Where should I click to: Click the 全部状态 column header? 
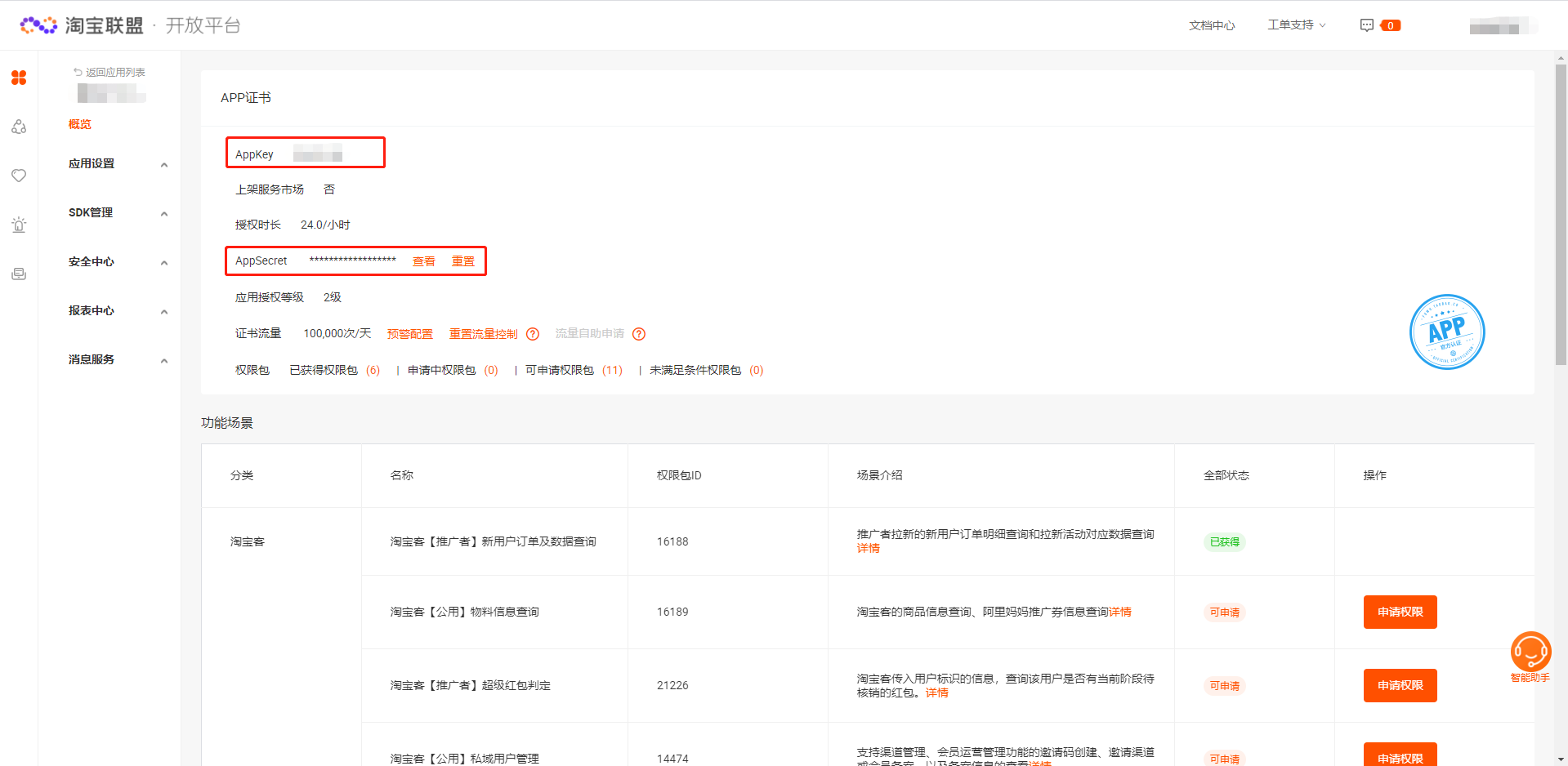(x=1226, y=475)
